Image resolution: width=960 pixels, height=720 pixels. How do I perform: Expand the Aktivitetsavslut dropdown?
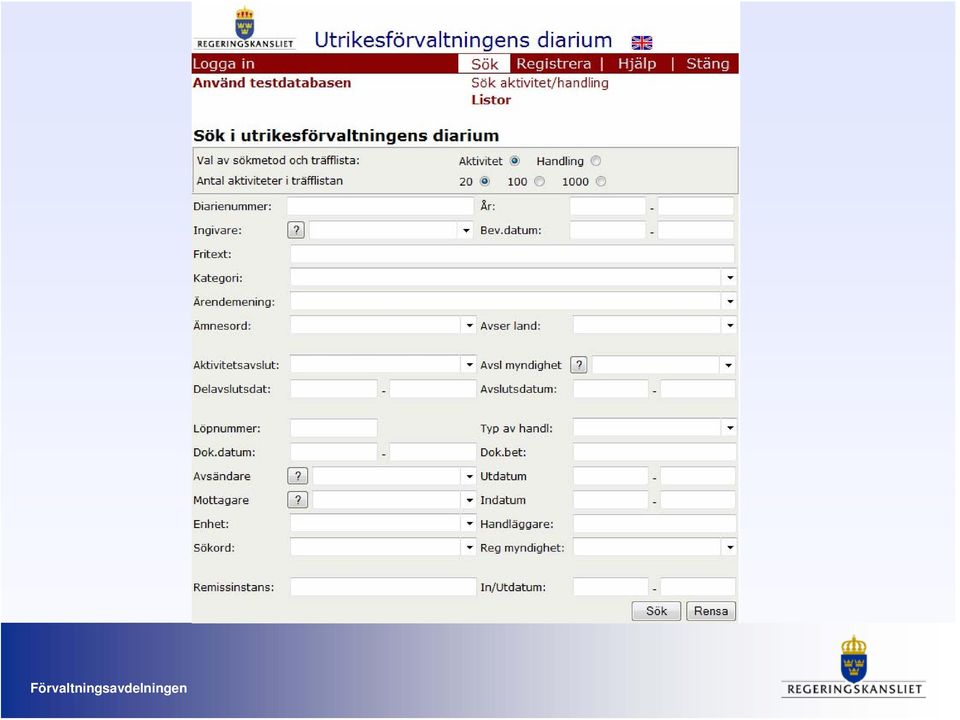[x=469, y=365]
